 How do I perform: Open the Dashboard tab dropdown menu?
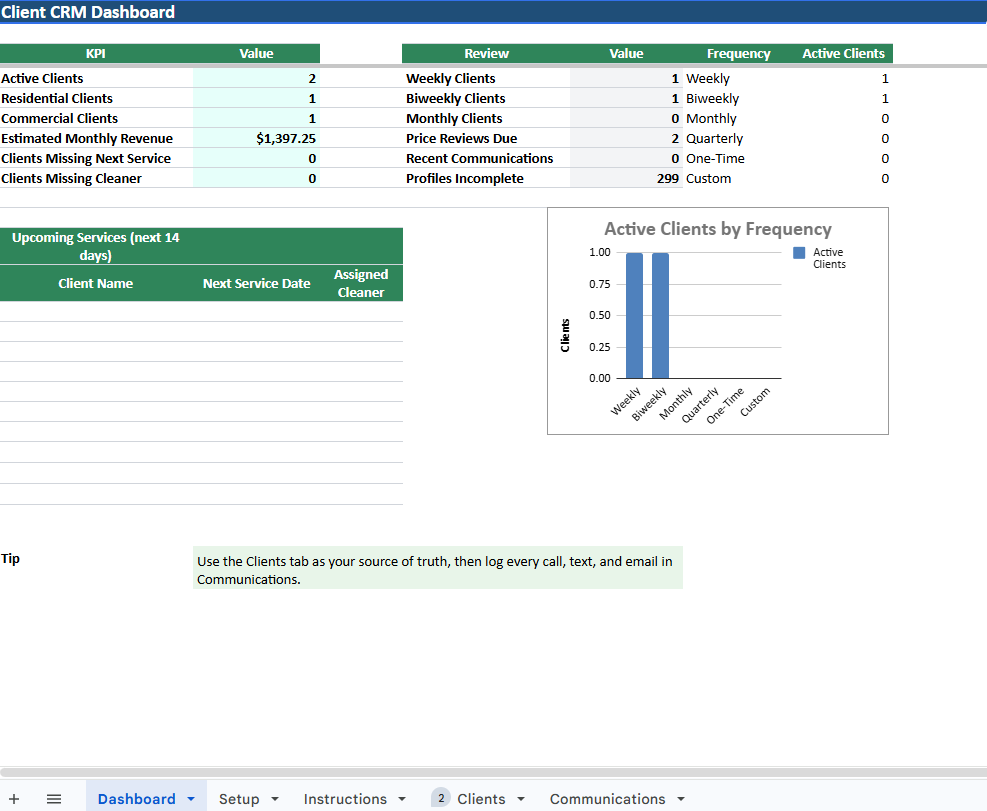coord(189,798)
